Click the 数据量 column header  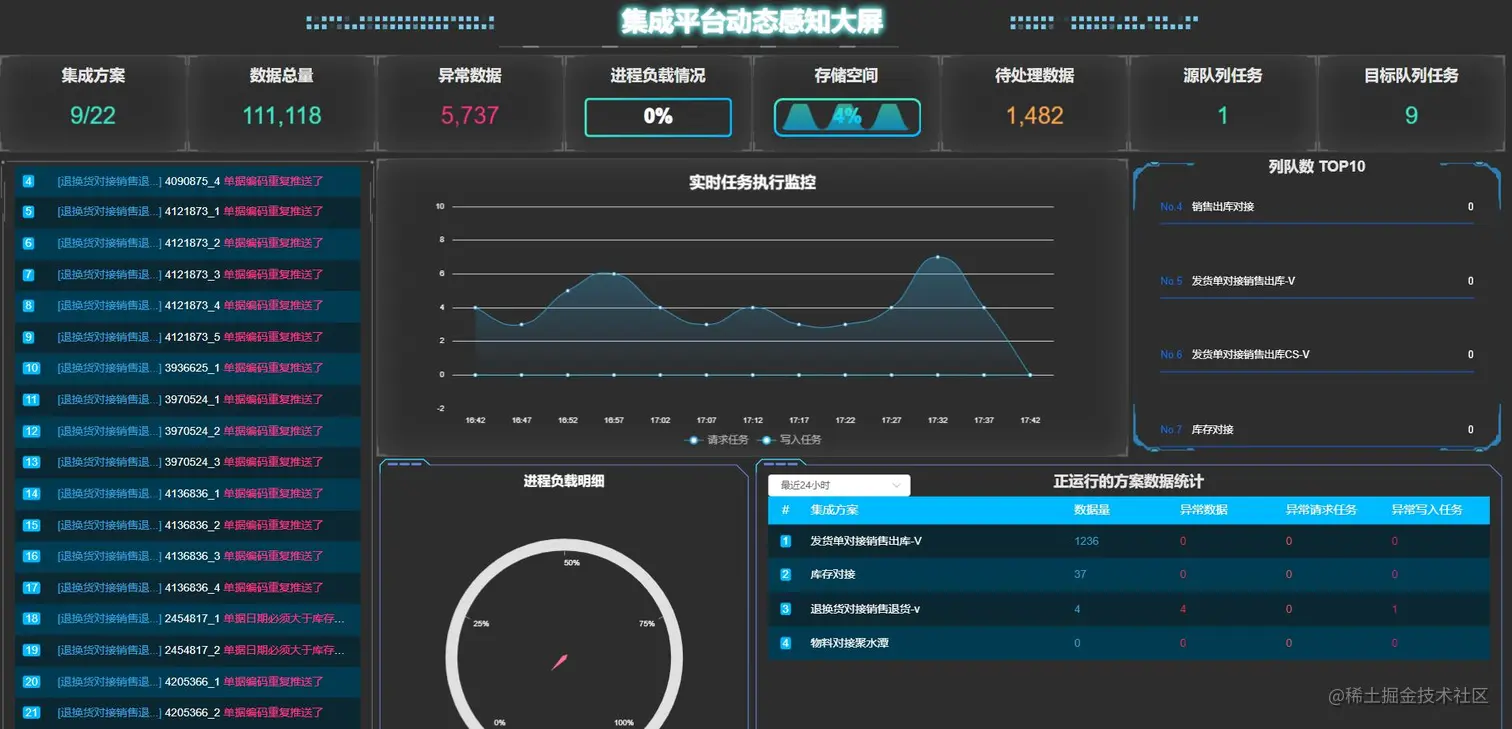pos(1092,510)
